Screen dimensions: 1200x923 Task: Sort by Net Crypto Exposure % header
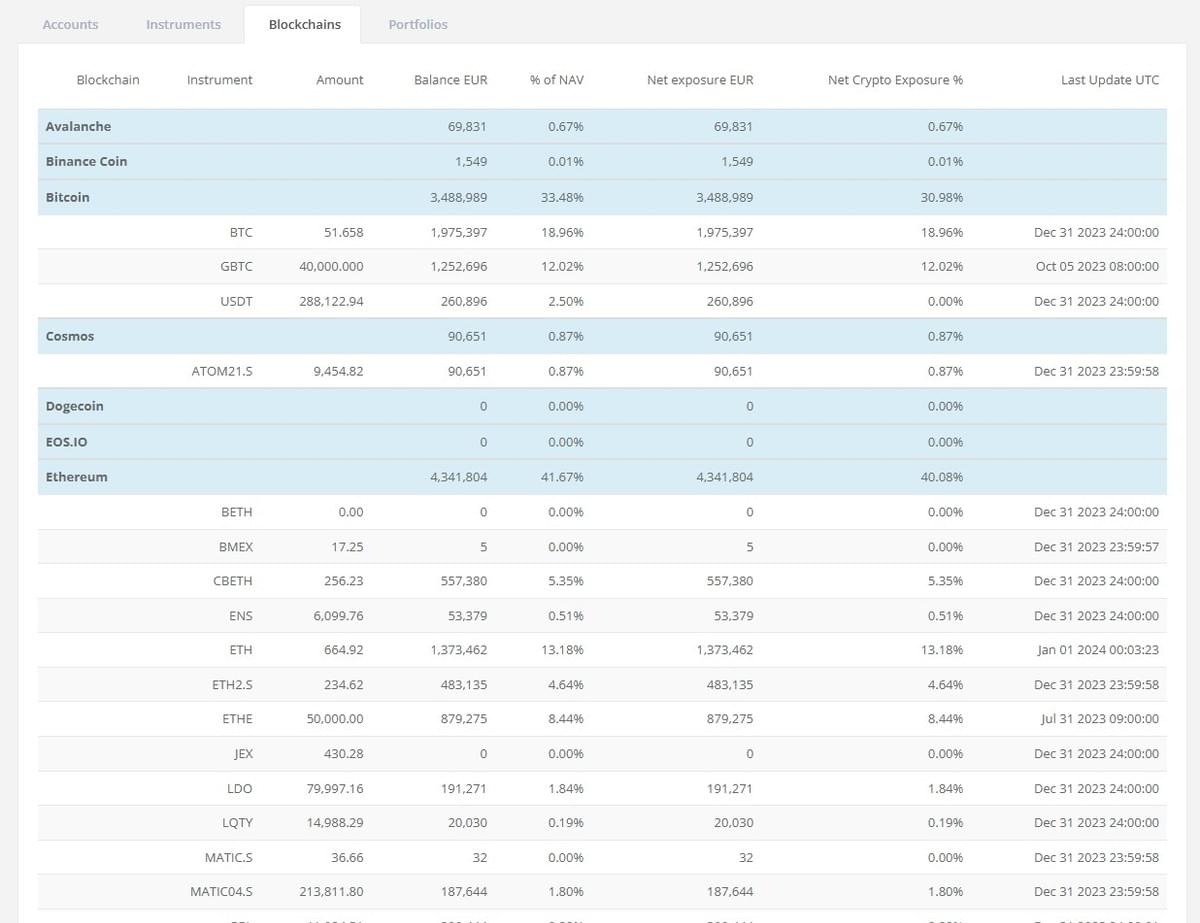click(895, 80)
